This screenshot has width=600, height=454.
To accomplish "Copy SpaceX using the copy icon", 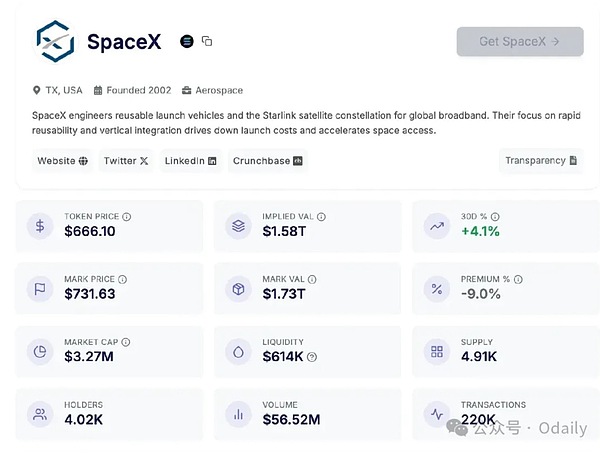I will (x=207, y=41).
